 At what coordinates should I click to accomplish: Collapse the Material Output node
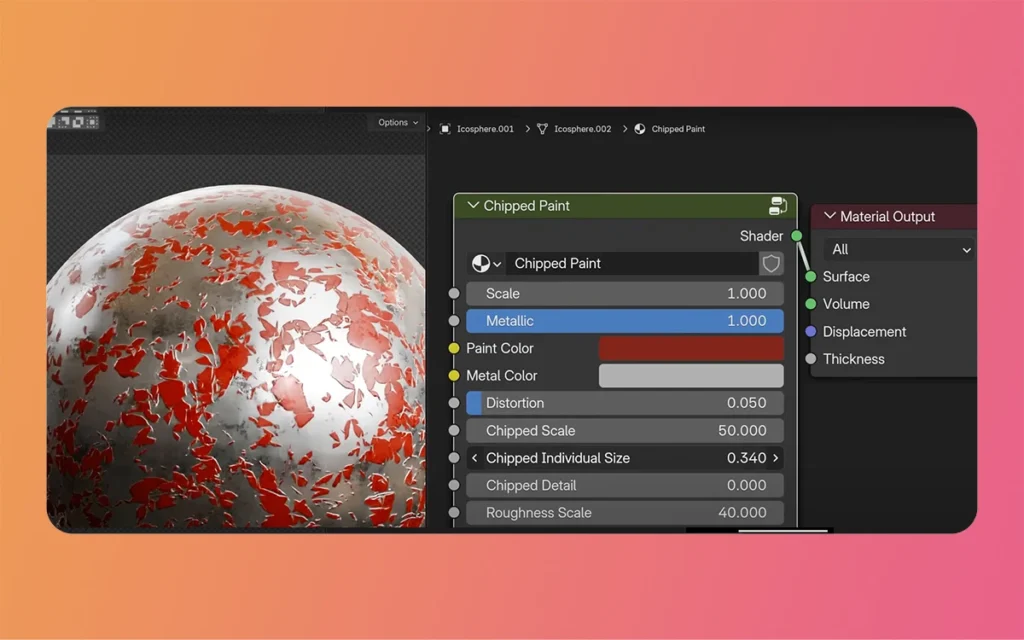(x=829, y=216)
